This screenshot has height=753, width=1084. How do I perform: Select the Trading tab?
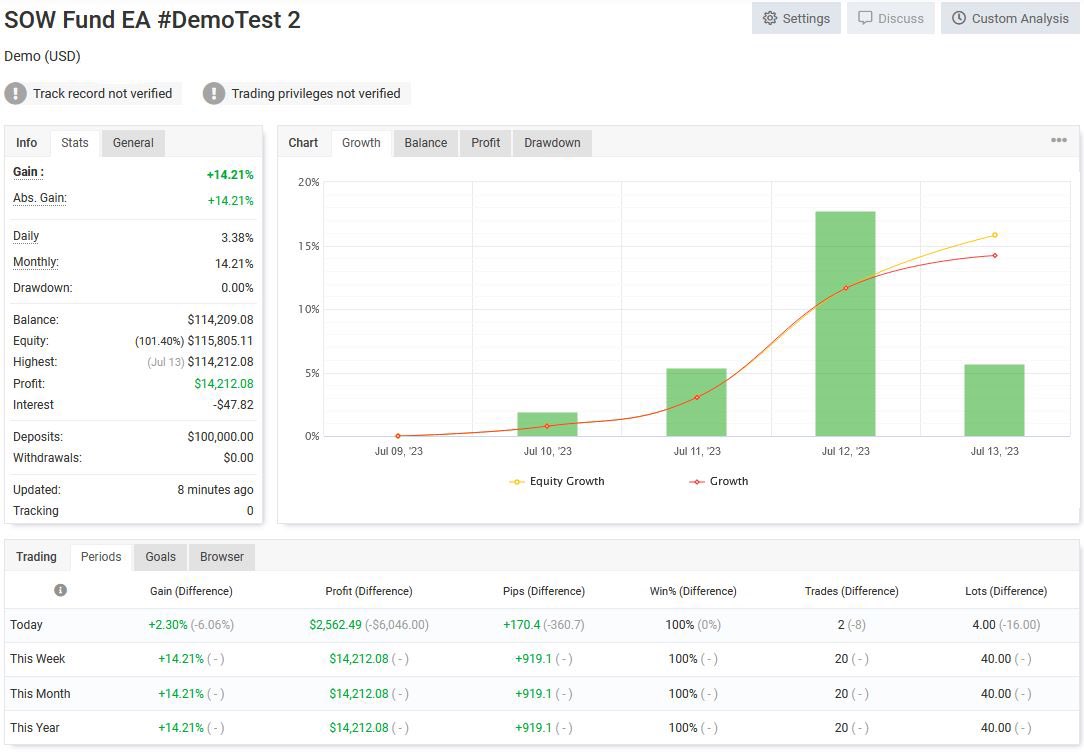(x=37, y=557)
